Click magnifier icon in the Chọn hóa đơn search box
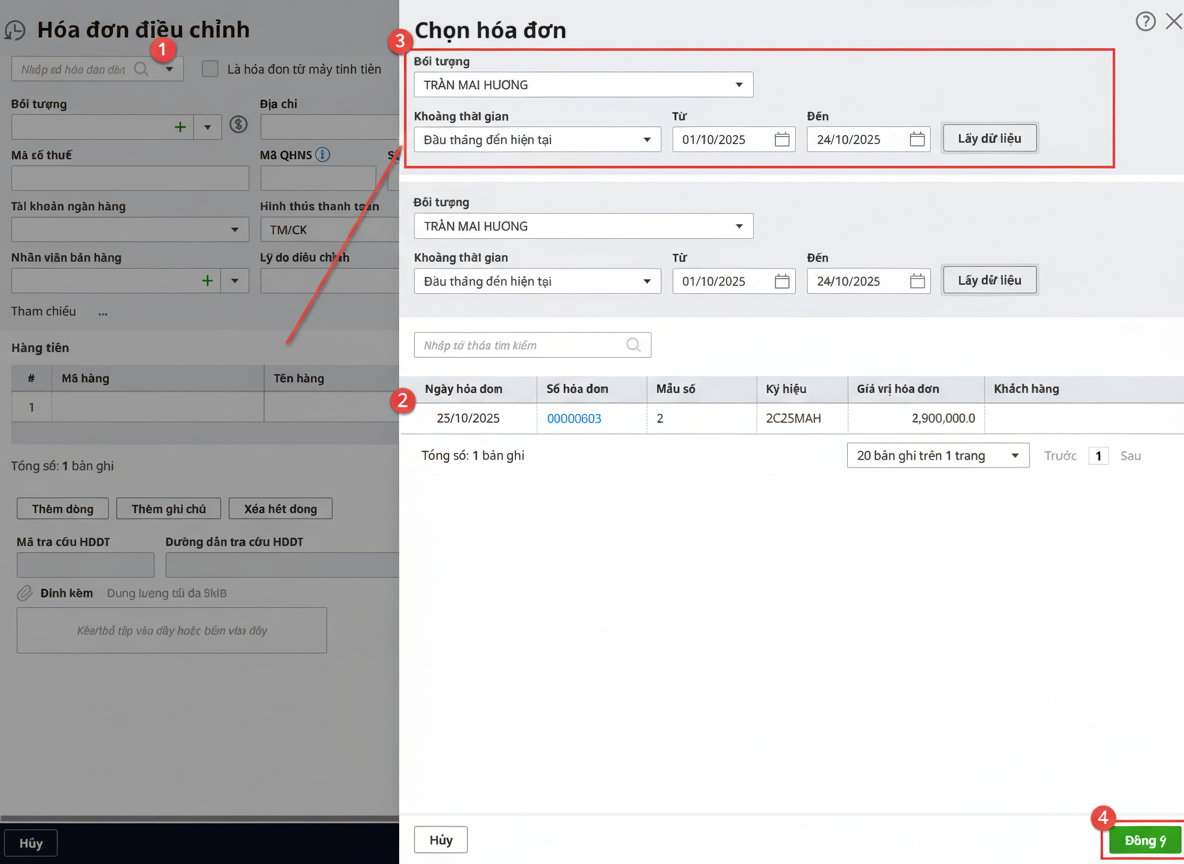Screen dimensions: 1184x864 tap(633, 345)
